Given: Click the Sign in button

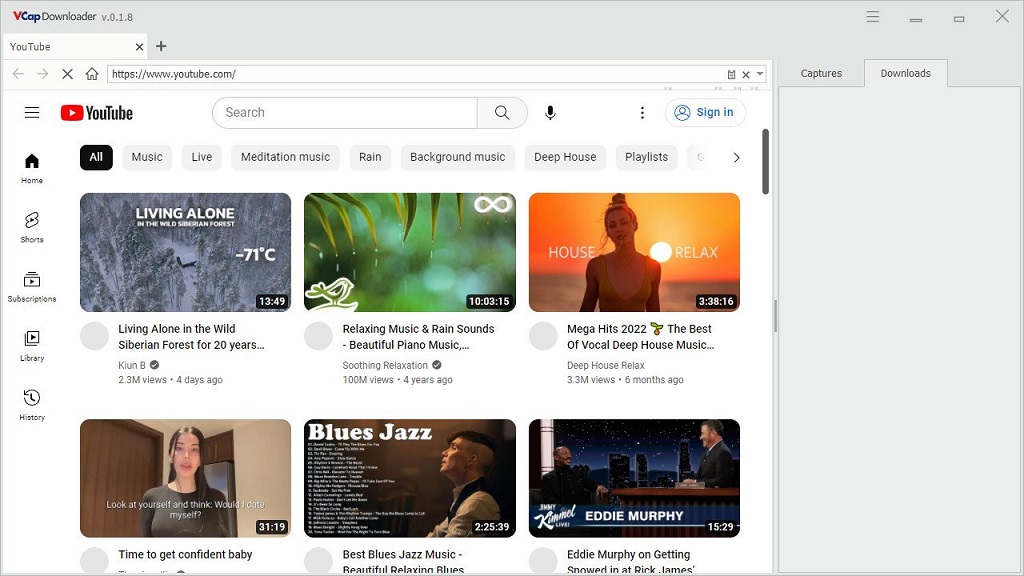Looking at the screenshot, I should click(705, 113).
